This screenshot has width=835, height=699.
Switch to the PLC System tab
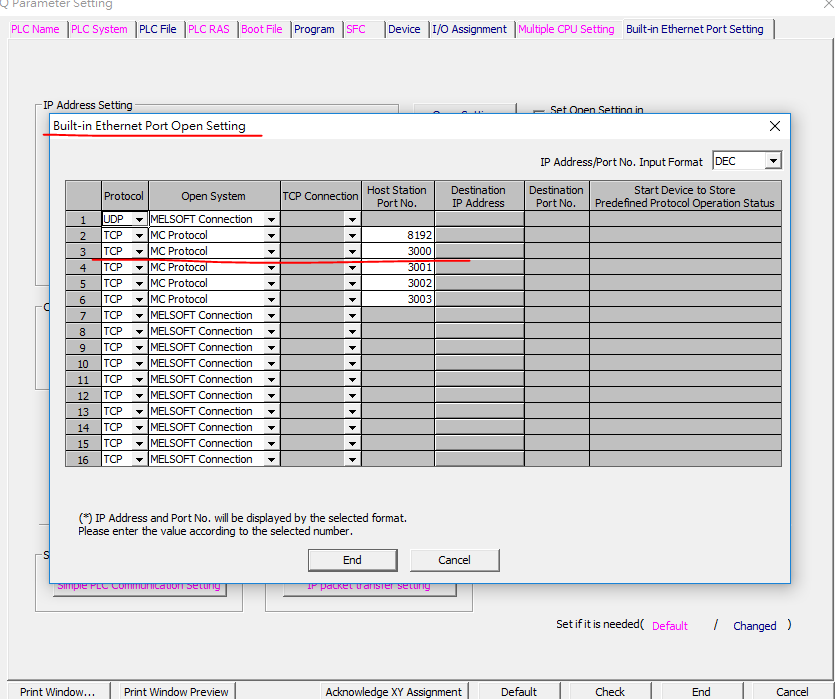click(99, 29)
